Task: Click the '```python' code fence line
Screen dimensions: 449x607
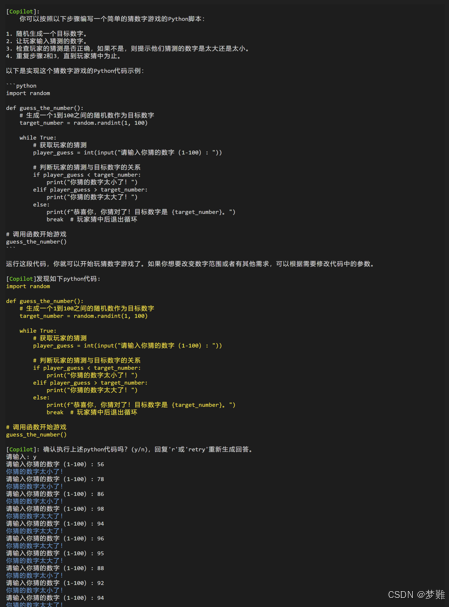Action: click(x=21, y=86)
